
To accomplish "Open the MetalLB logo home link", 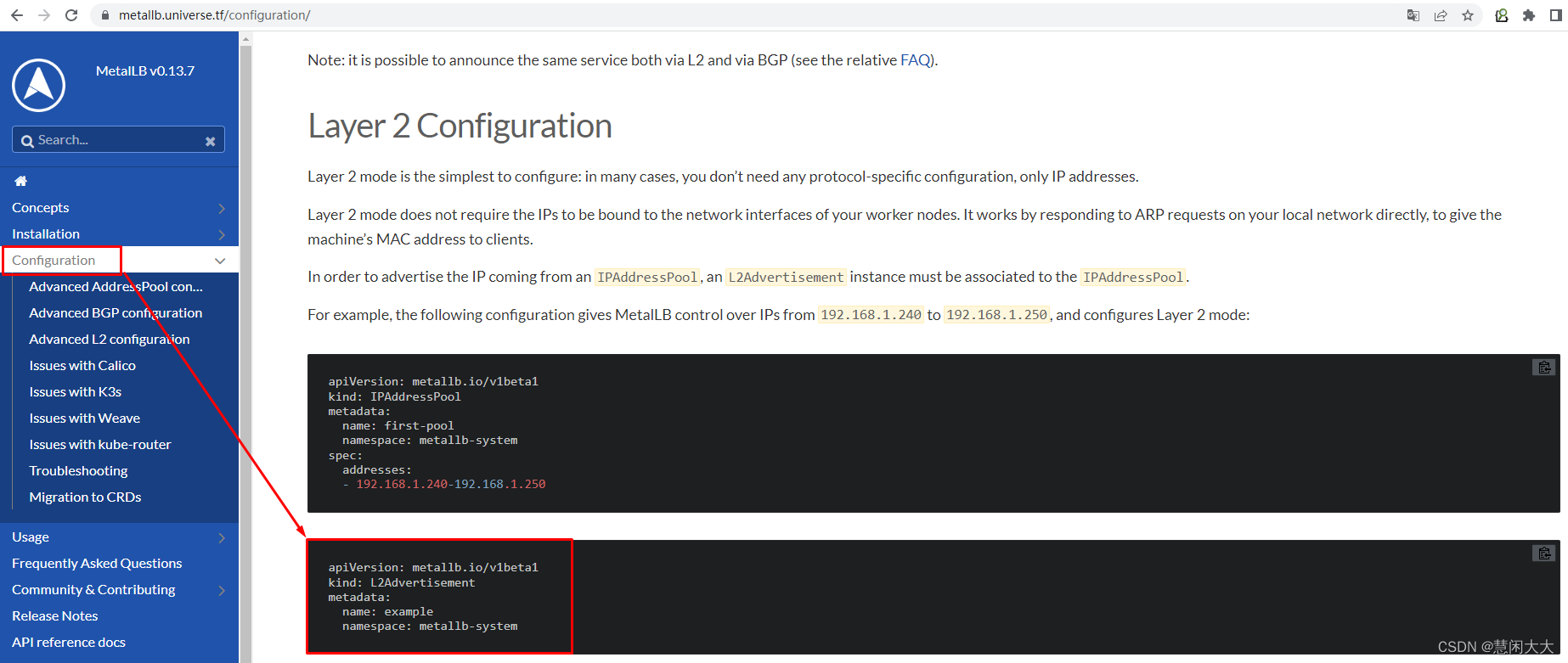I will 38,85.
